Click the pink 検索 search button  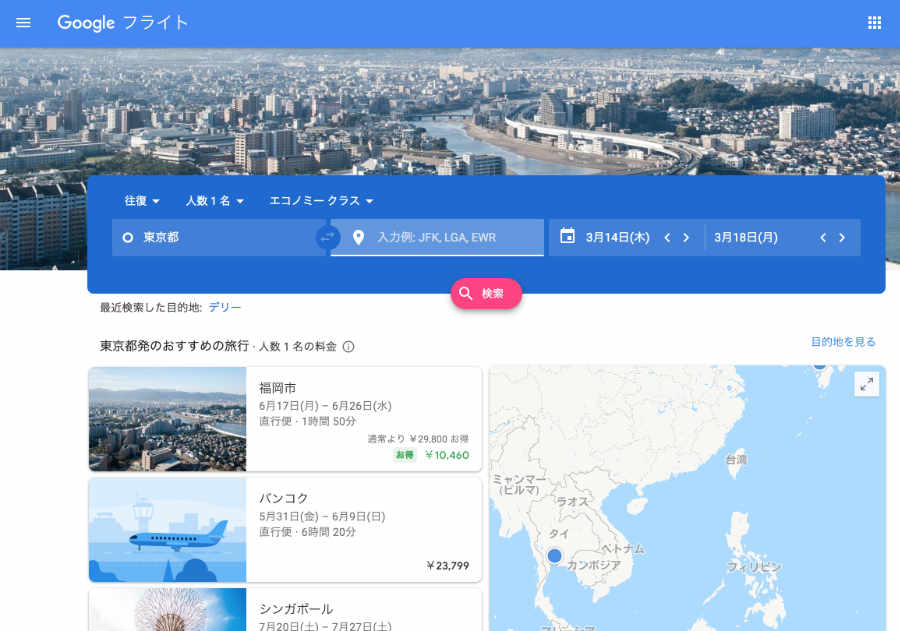pyautogui.click(x=486, y=293)
